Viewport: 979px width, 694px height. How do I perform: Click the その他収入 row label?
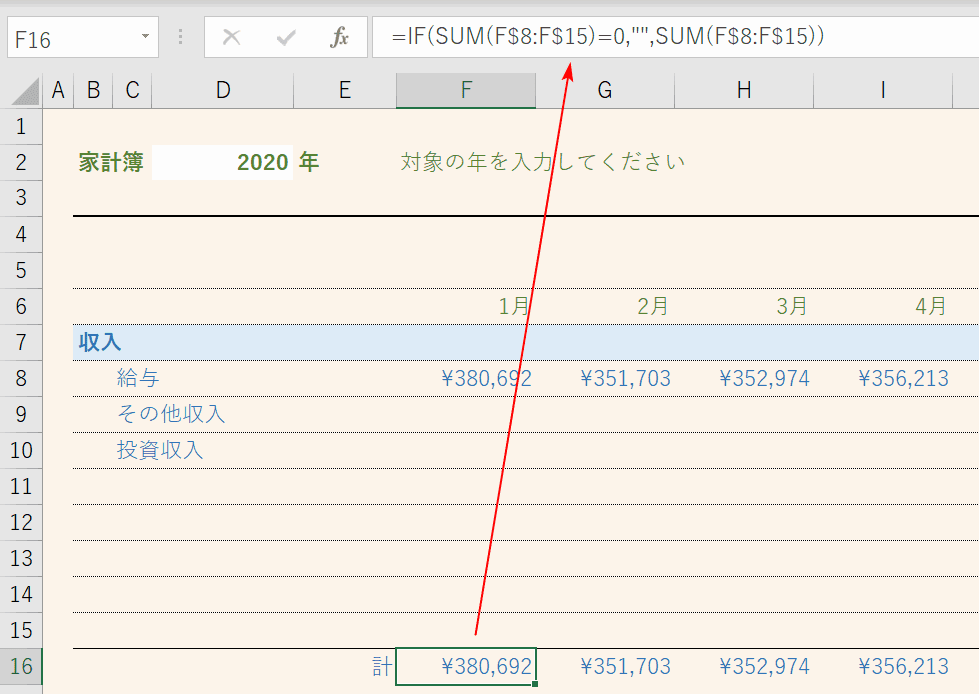(x=171, y=414)
